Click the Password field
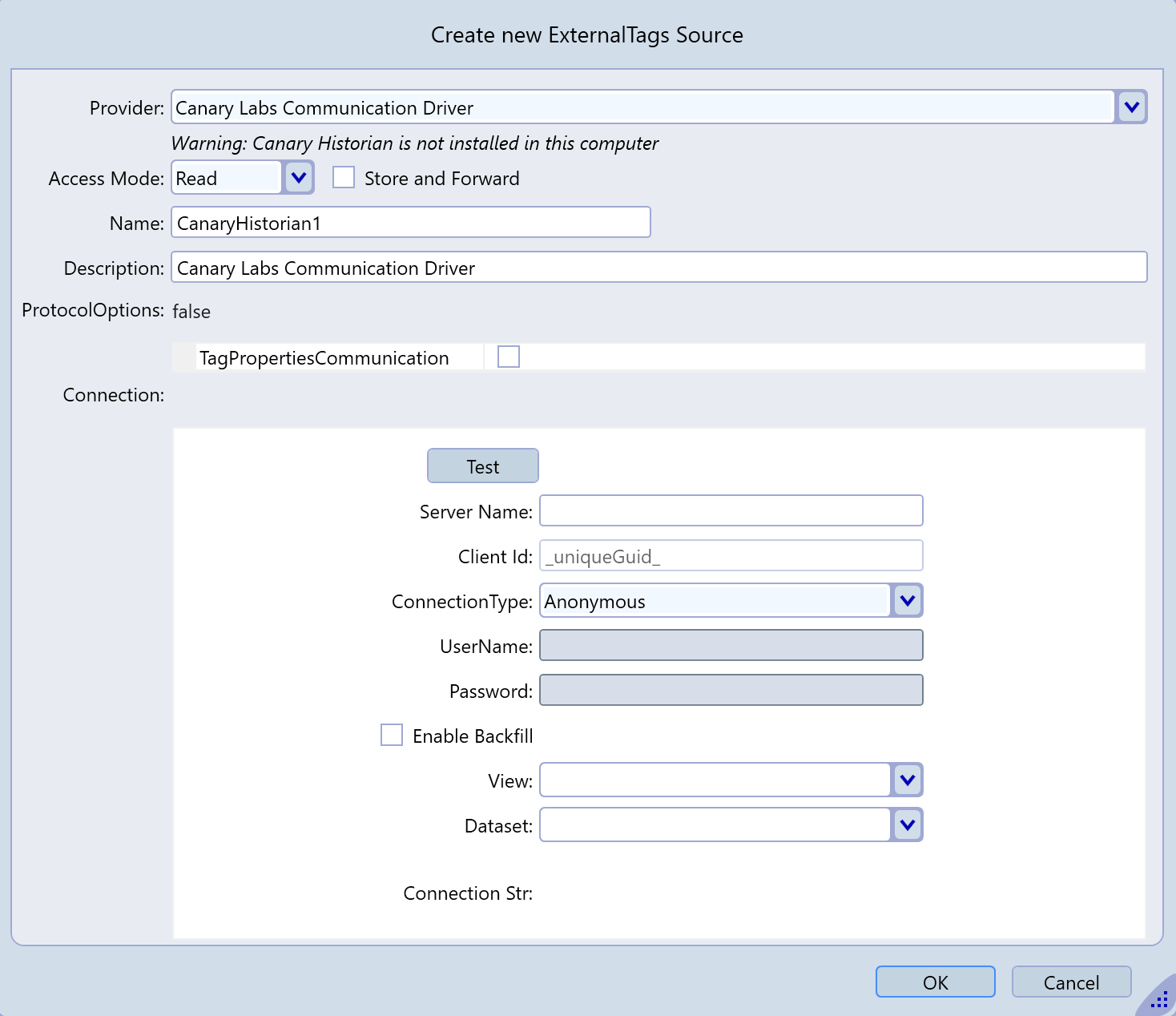1176x1016 pixels. pos(731,691)
